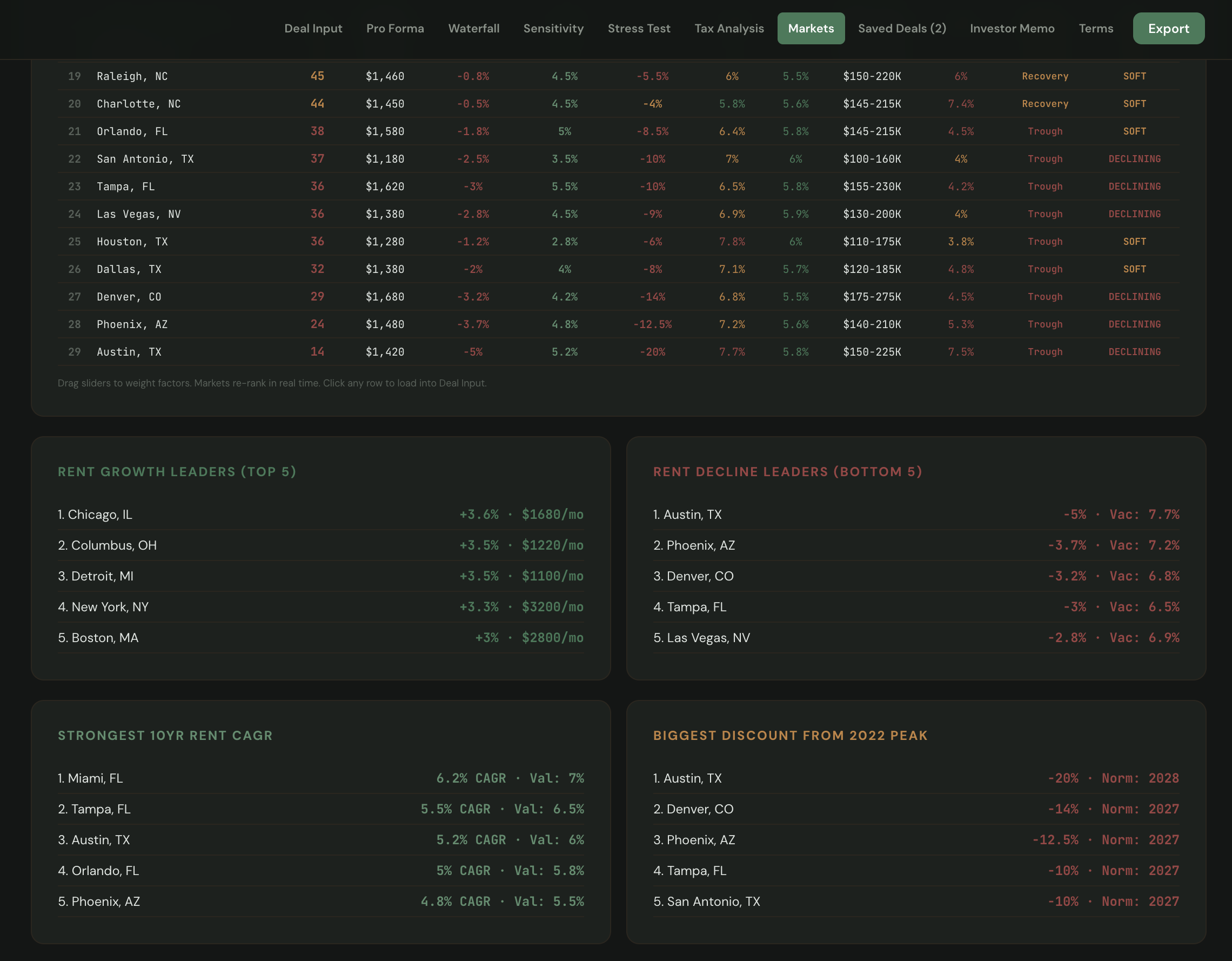The width and height of the screenshot is (1232, 961).
Task: Load Tampa, FL table row
Action: [x=618, y=187]
